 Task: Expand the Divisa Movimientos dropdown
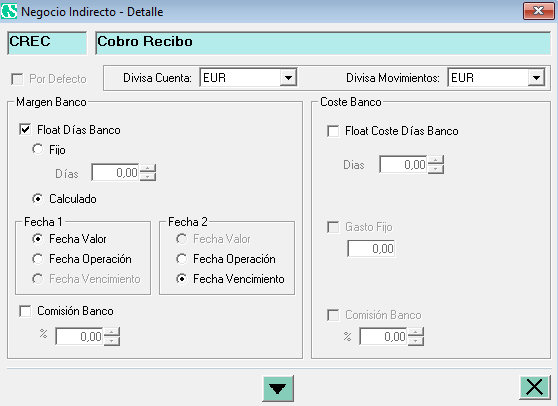(x=536, y=78)
